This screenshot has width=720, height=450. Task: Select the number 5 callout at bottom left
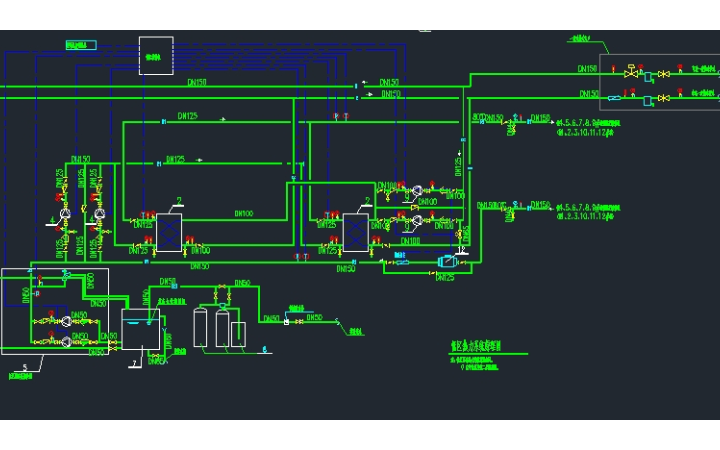tap(25, 368)
